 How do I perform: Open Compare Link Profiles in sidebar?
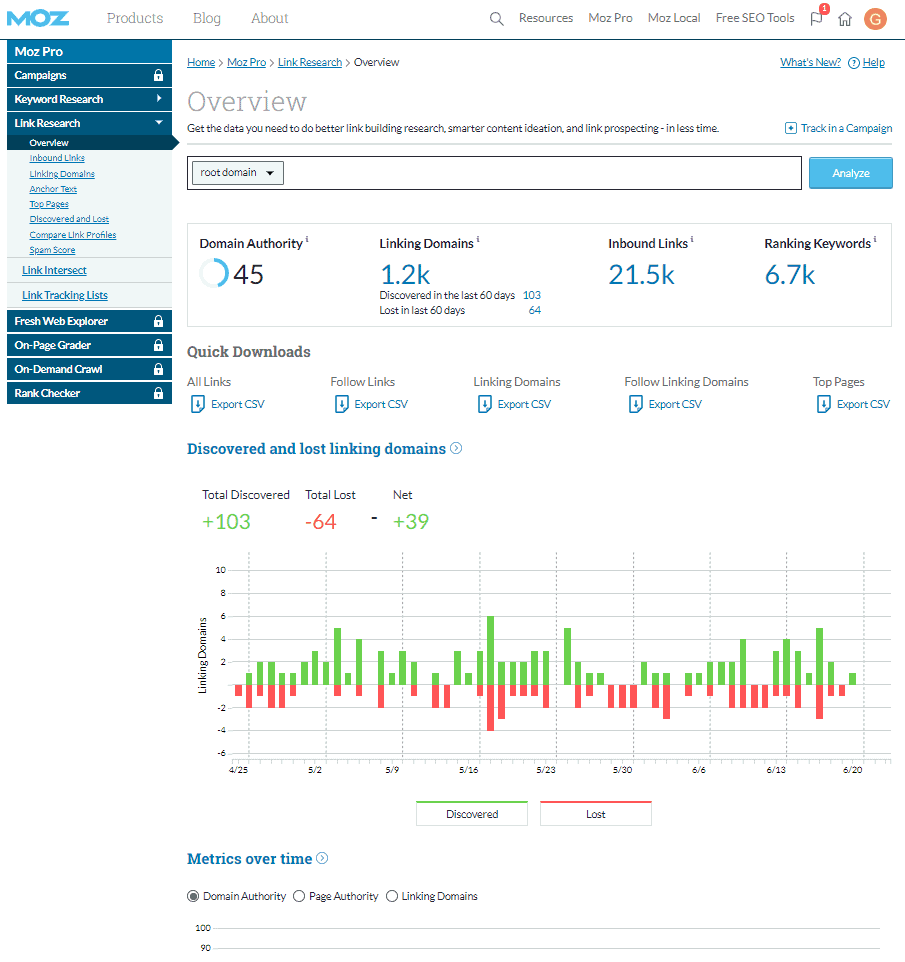[73, 235]
